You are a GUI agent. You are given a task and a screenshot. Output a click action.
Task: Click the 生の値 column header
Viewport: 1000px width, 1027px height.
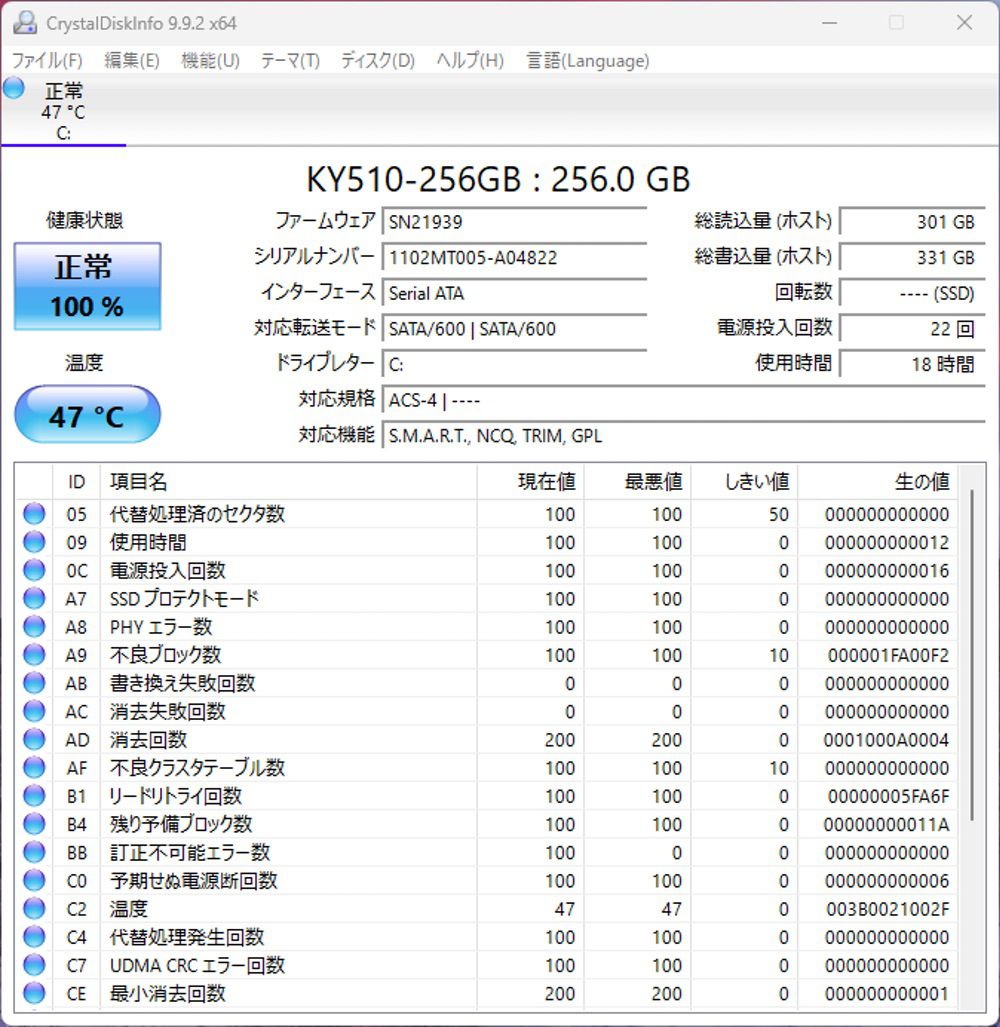(878, 482)
